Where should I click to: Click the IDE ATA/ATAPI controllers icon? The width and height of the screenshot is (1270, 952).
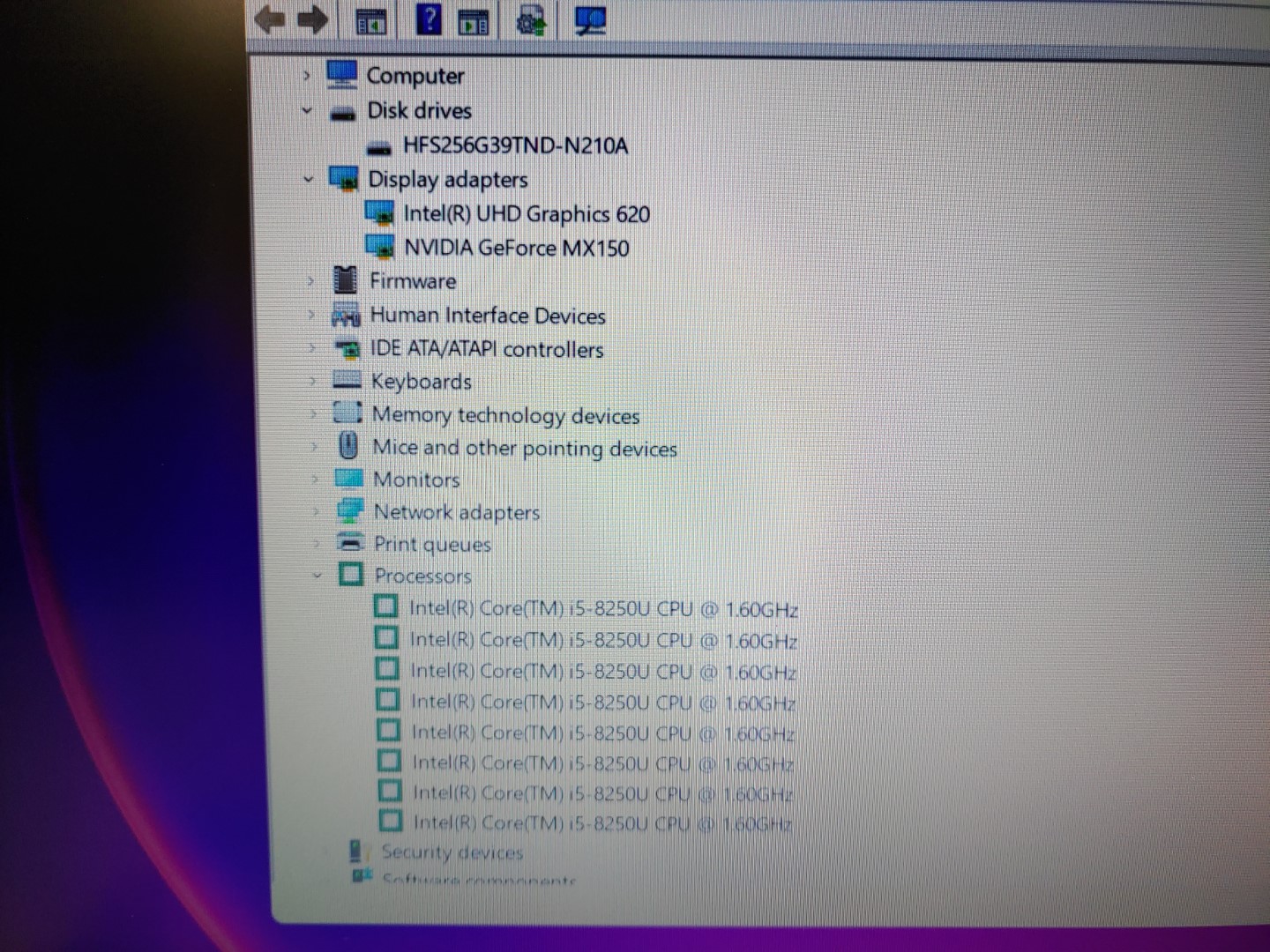point(347,349)
